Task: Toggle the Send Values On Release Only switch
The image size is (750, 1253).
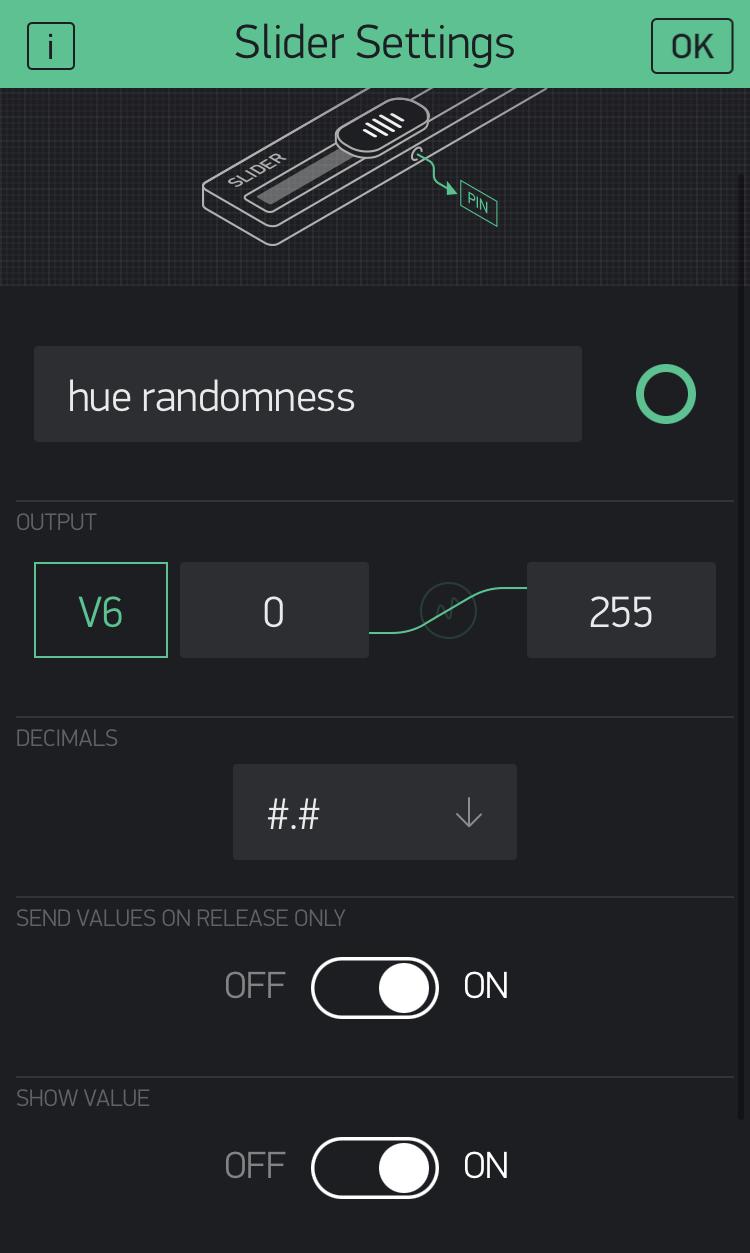Action: tap(375, 988)
